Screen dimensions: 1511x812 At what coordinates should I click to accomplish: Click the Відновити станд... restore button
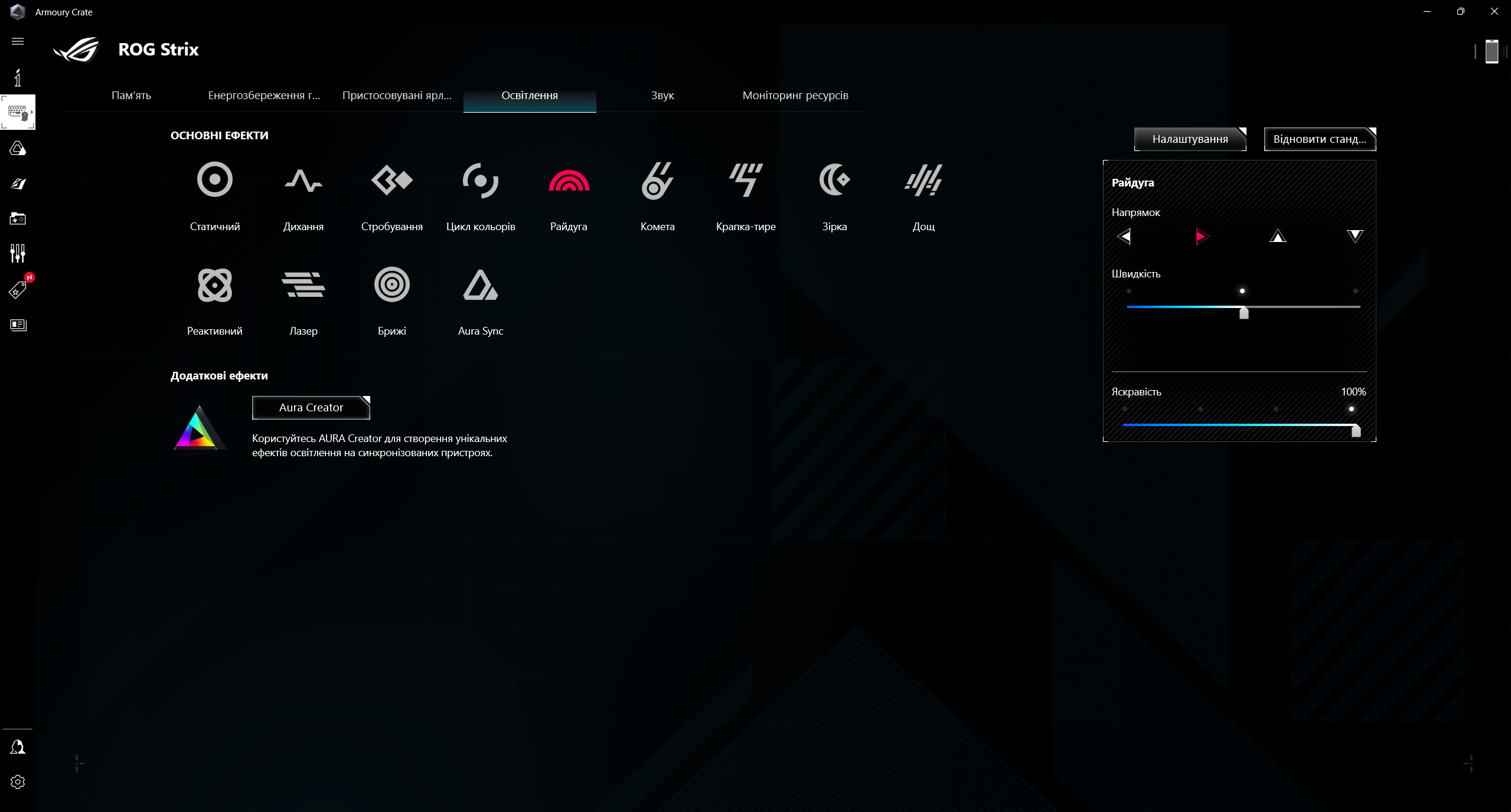(x=1319, y=139)
